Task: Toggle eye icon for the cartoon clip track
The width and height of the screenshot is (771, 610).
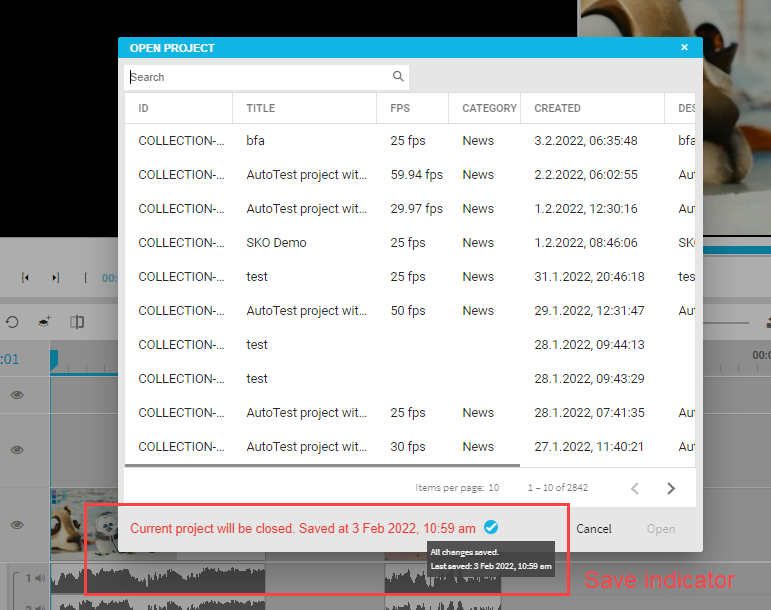Action: point(17,525)
